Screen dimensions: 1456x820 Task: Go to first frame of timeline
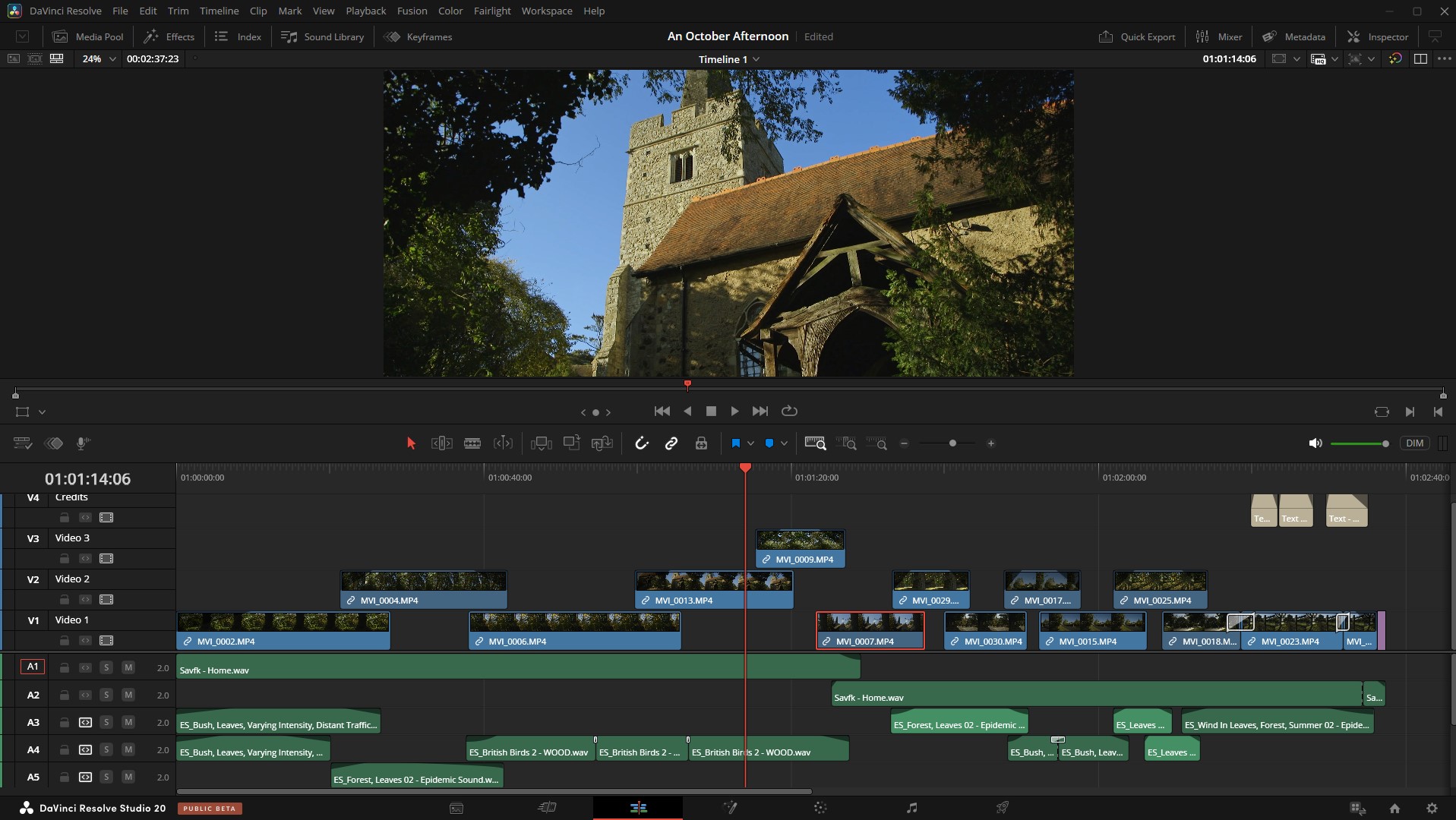(662, 411)
